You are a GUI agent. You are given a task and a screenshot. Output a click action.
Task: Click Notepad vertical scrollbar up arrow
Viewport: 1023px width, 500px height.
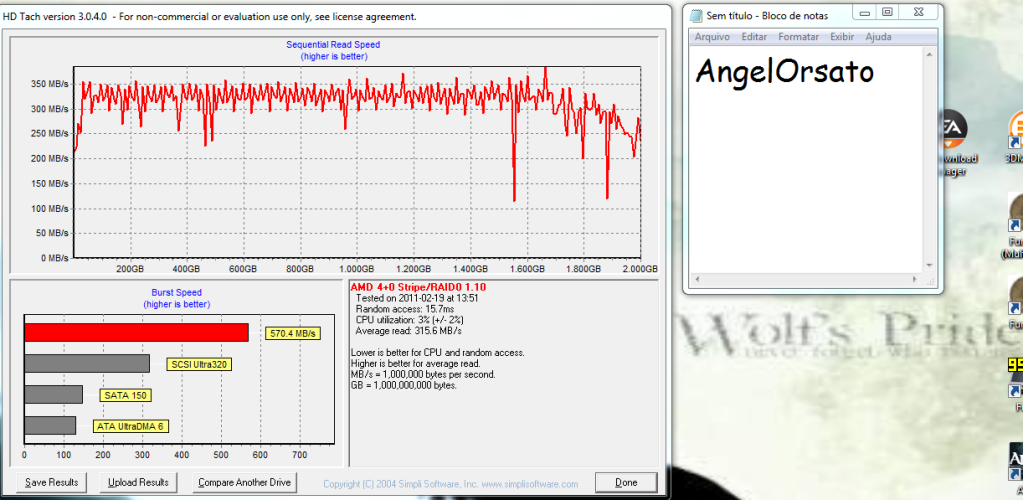click(x=931, y=55)
